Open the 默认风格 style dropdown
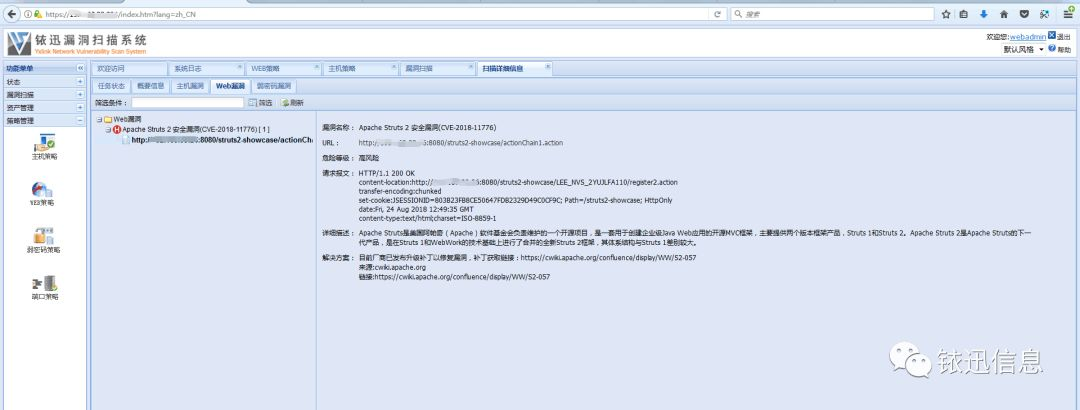Viewport: 1080px width, 410px height. [1024, 50]
